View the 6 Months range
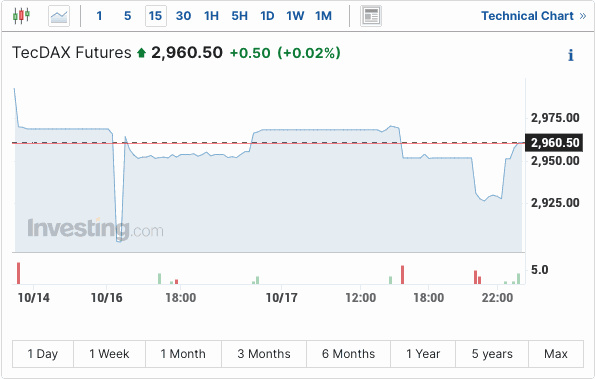Screen dimensions: 595x379 point(348,354)
